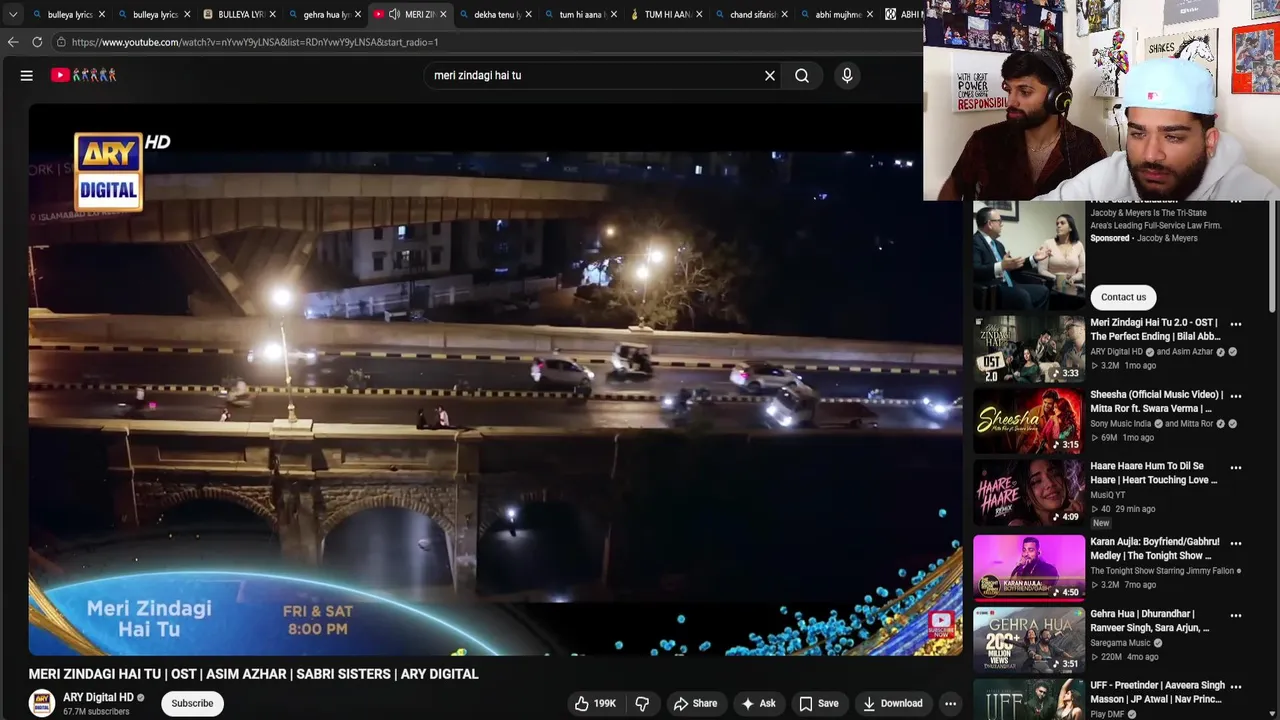Viewport: 1280px width, 720px height.
Task: Open Saregama Music channel under Gehra Hua
Action: pyautogui.click(x=1120, y=643)
